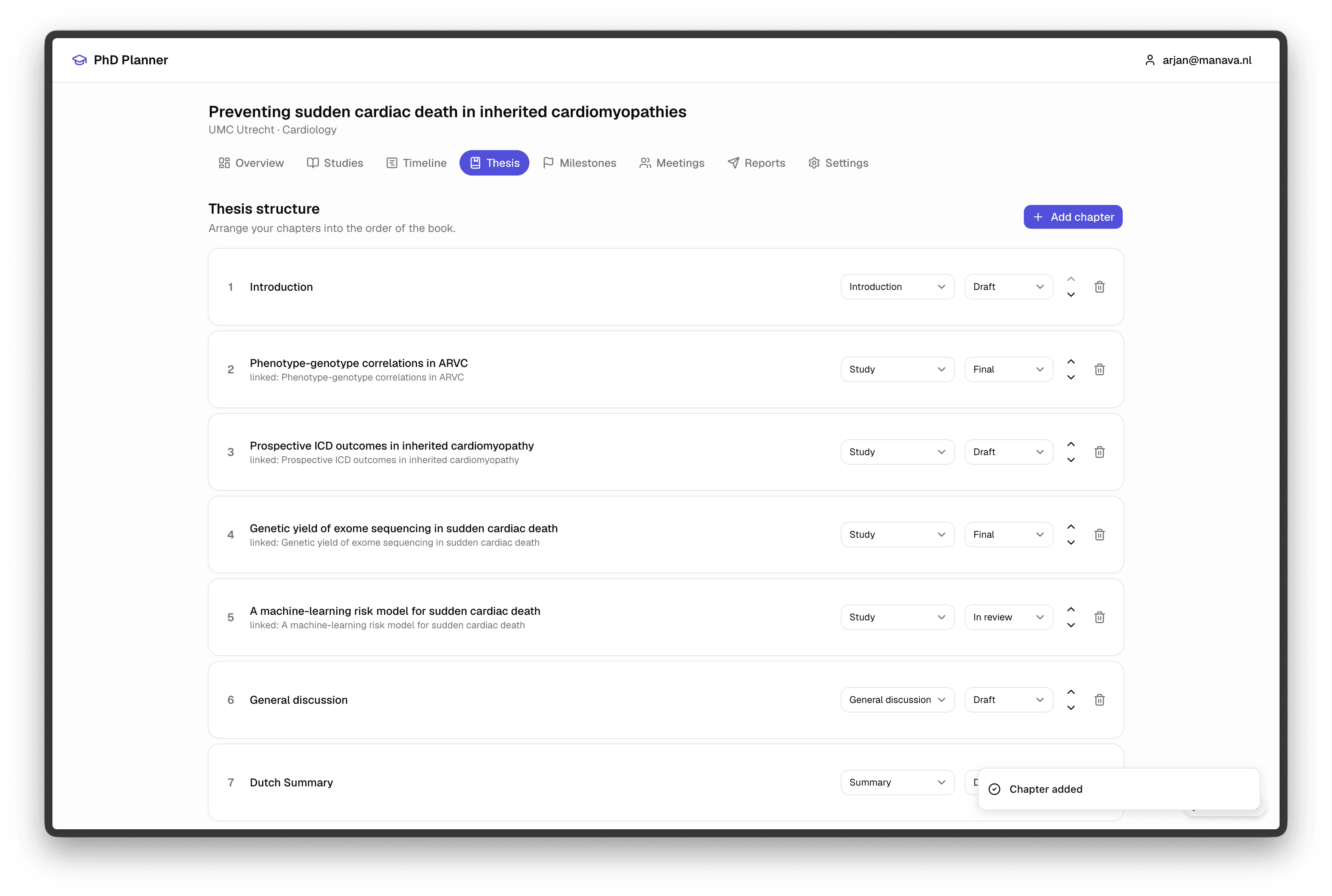Click title 'Phenotype-genotype correlations in ARVC'
1332x896 pixels.
359,363
